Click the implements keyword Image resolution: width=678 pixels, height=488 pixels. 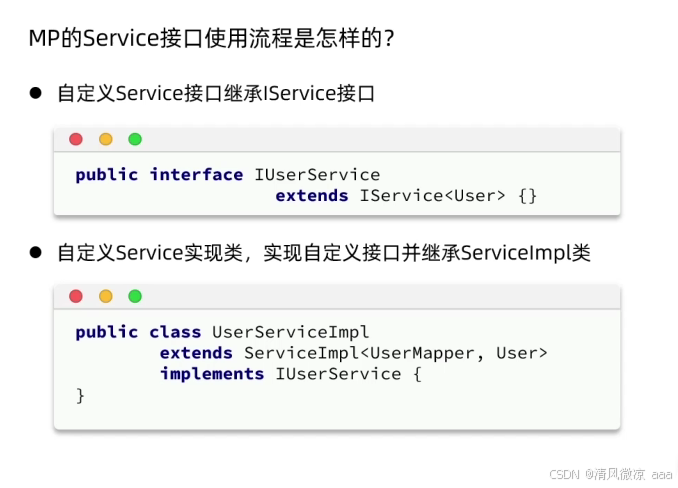[x=212, y=374]
